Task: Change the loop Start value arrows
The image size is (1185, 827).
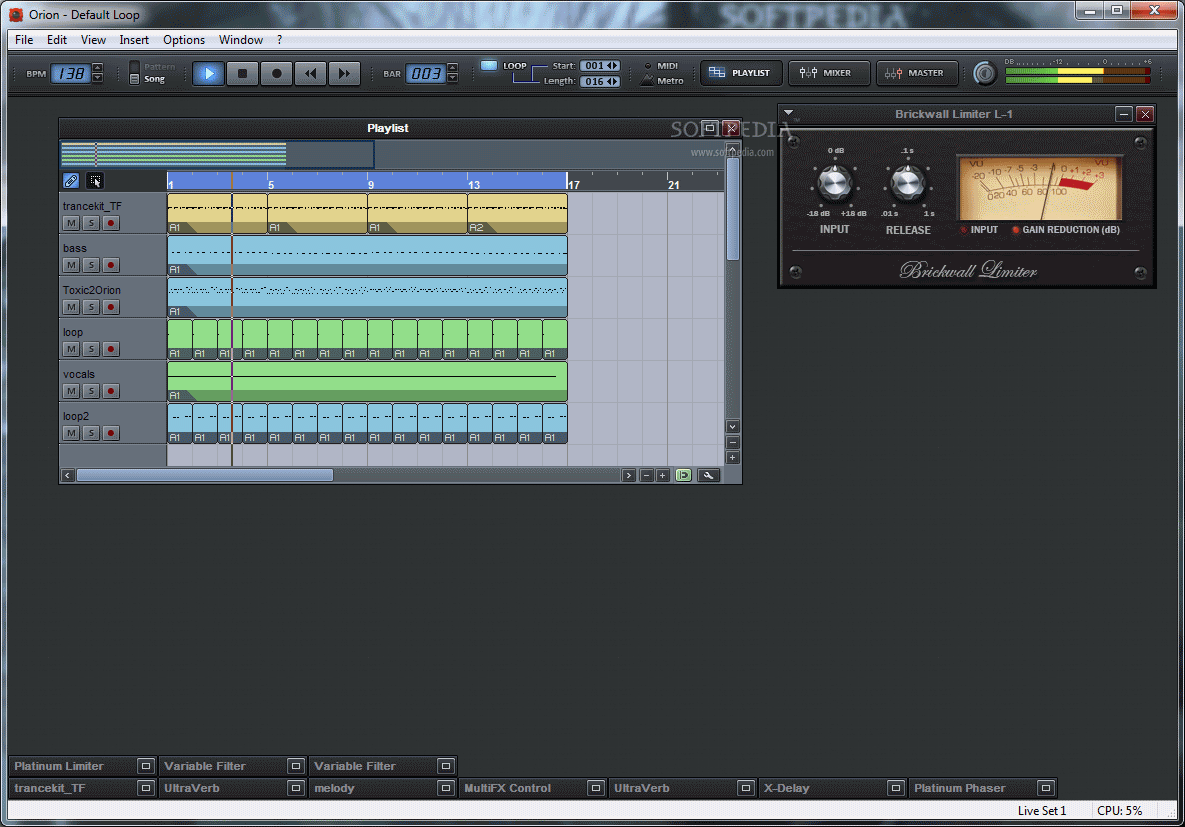Action: click(613, 66)
